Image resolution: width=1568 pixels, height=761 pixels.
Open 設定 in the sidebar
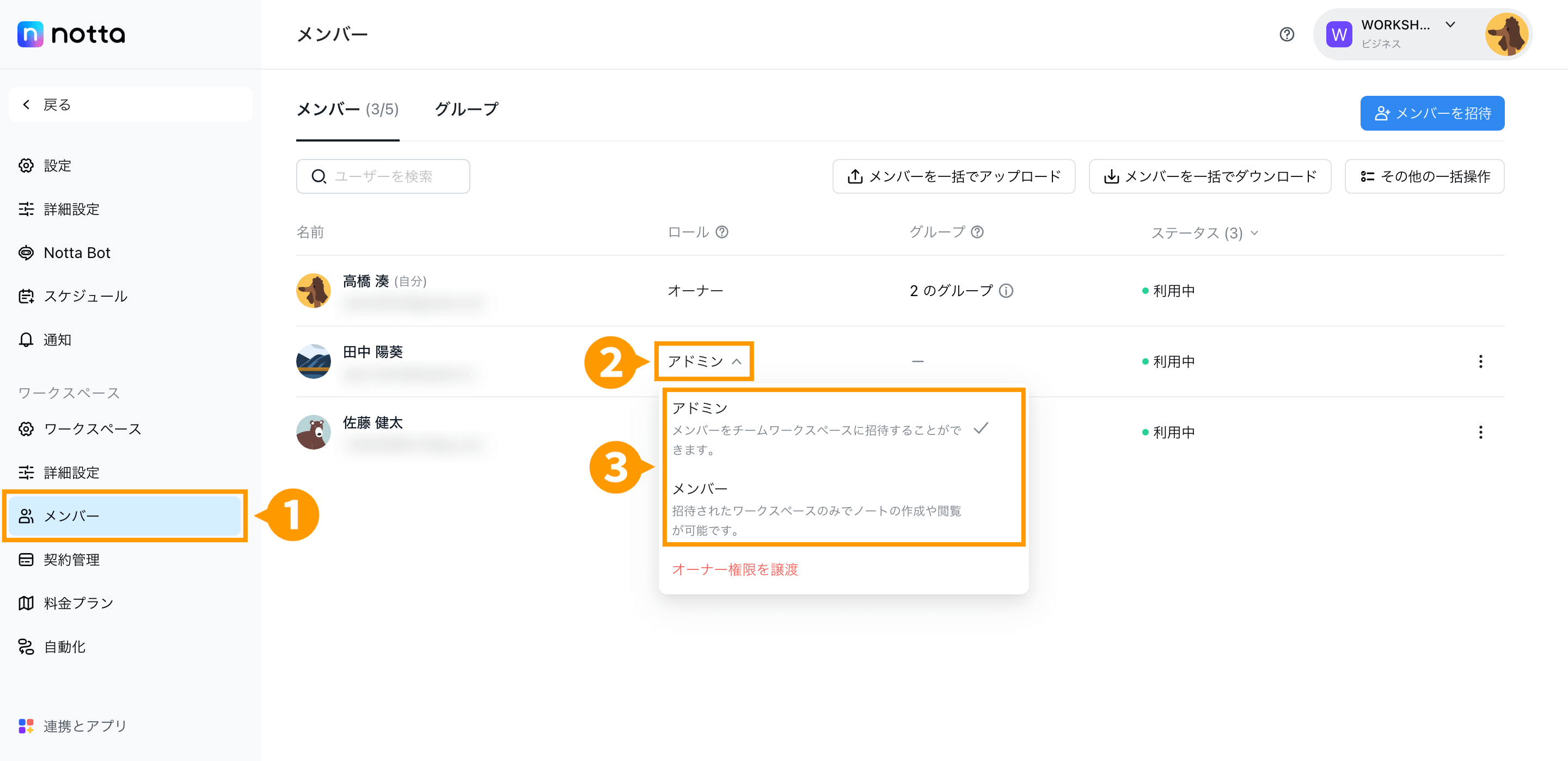pos(57,165)
